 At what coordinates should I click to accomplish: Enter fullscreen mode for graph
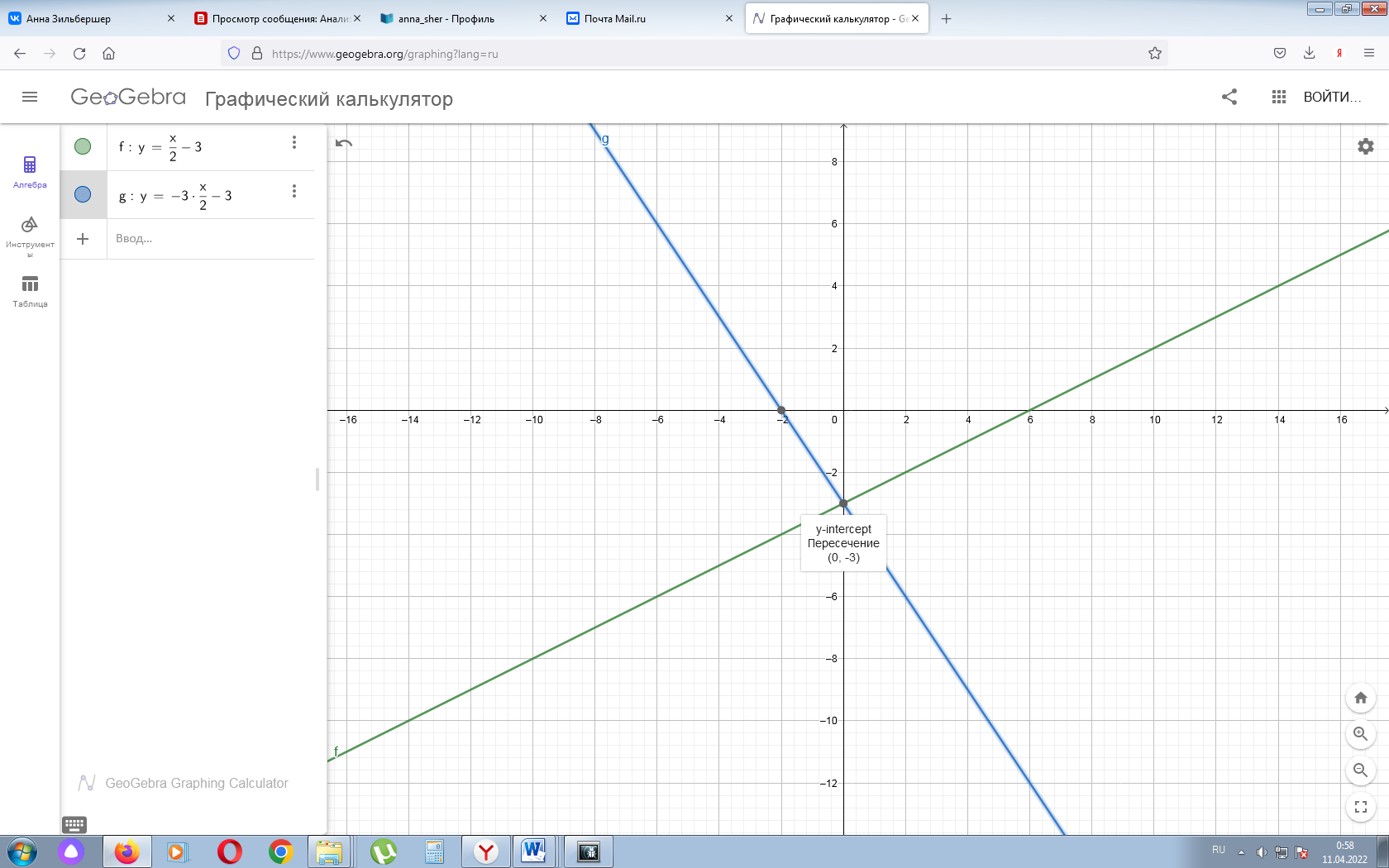1361,807
